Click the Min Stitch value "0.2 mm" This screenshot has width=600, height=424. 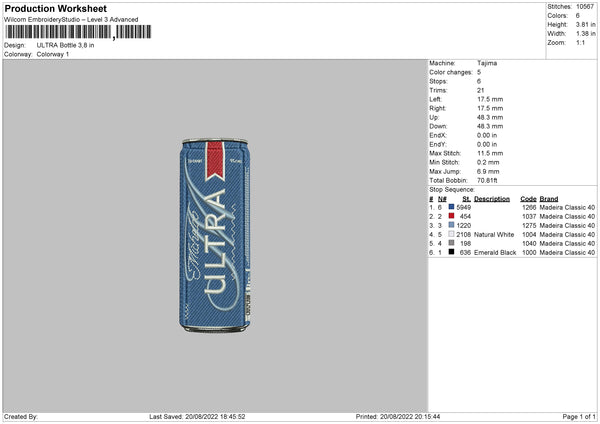click(x=488, y=162)
